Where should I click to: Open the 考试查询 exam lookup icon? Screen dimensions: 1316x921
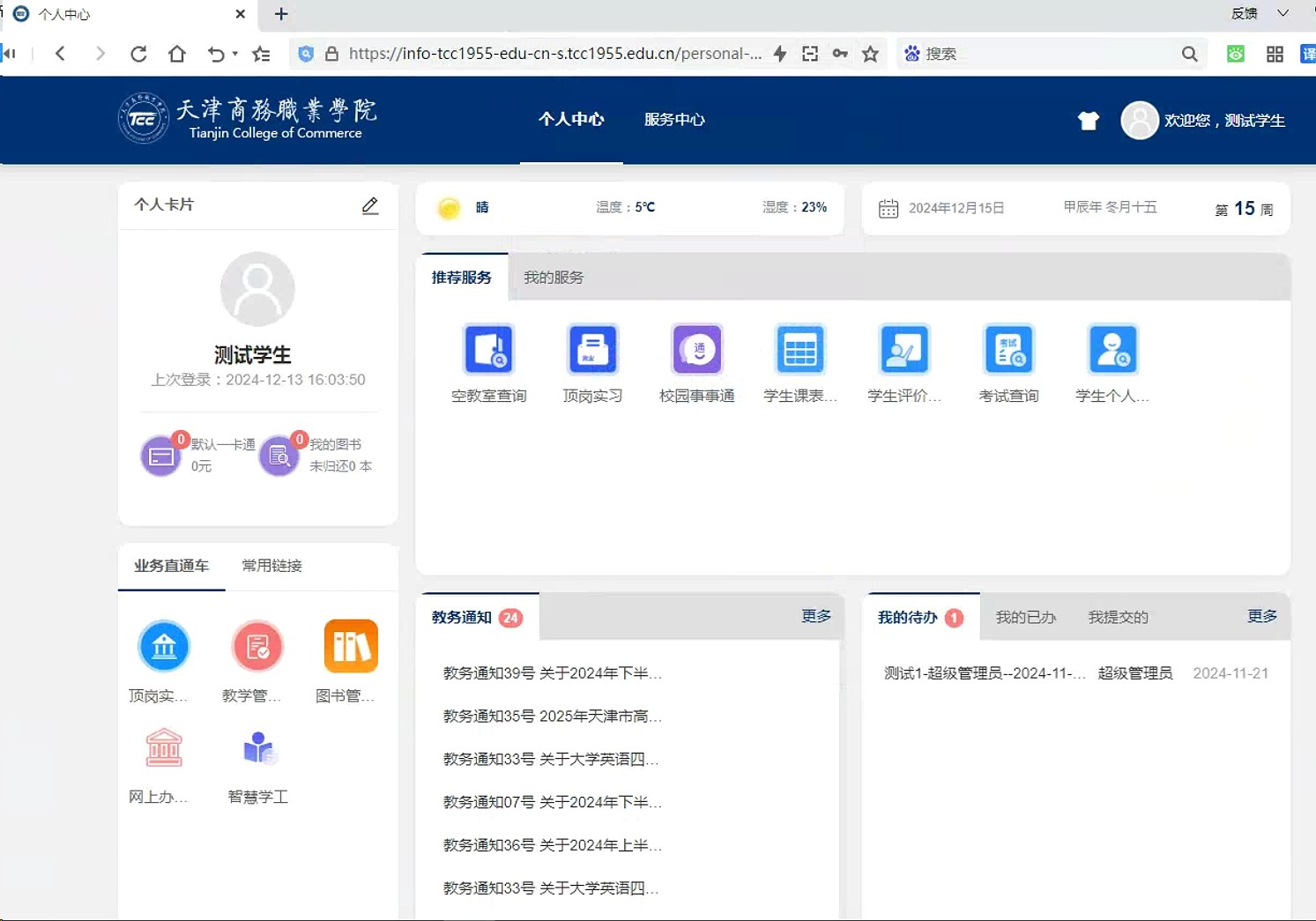(x=1008, y=350)
